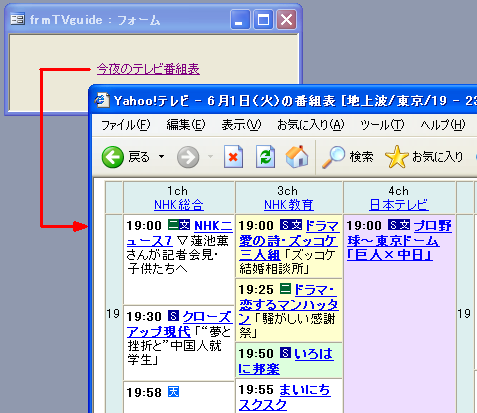This screenshot has width=477, height=413.
Task: Click the weather 天 icon at 19:58
Action: (173, 392)
